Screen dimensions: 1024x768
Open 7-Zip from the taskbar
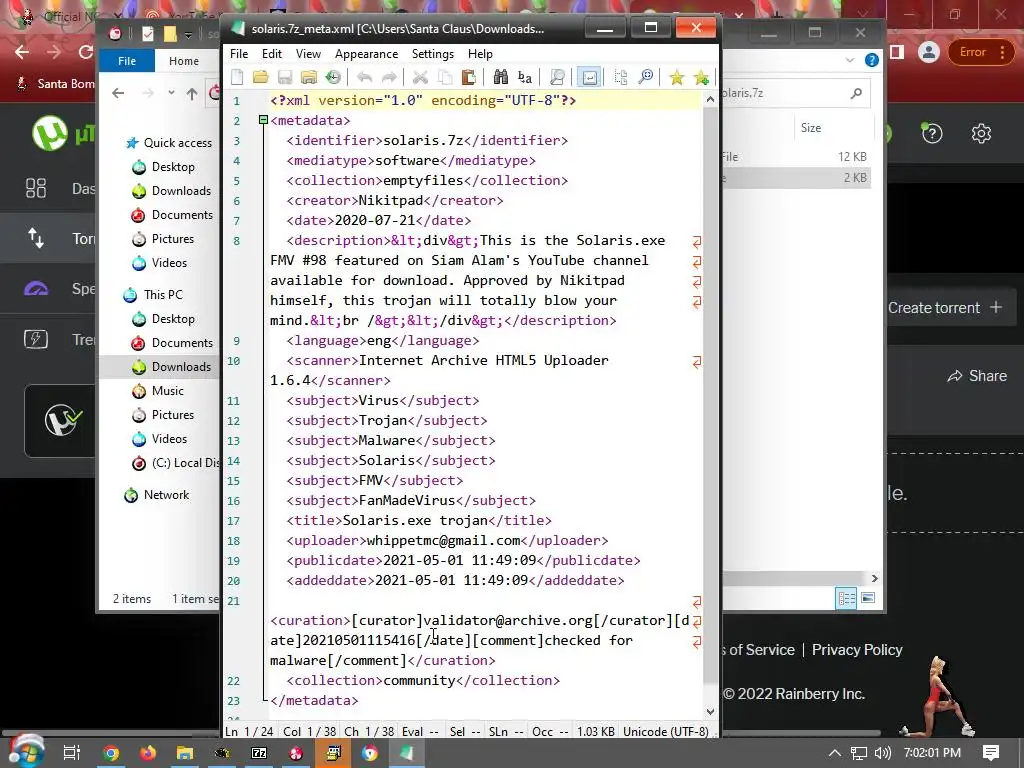tap(259, 753)
